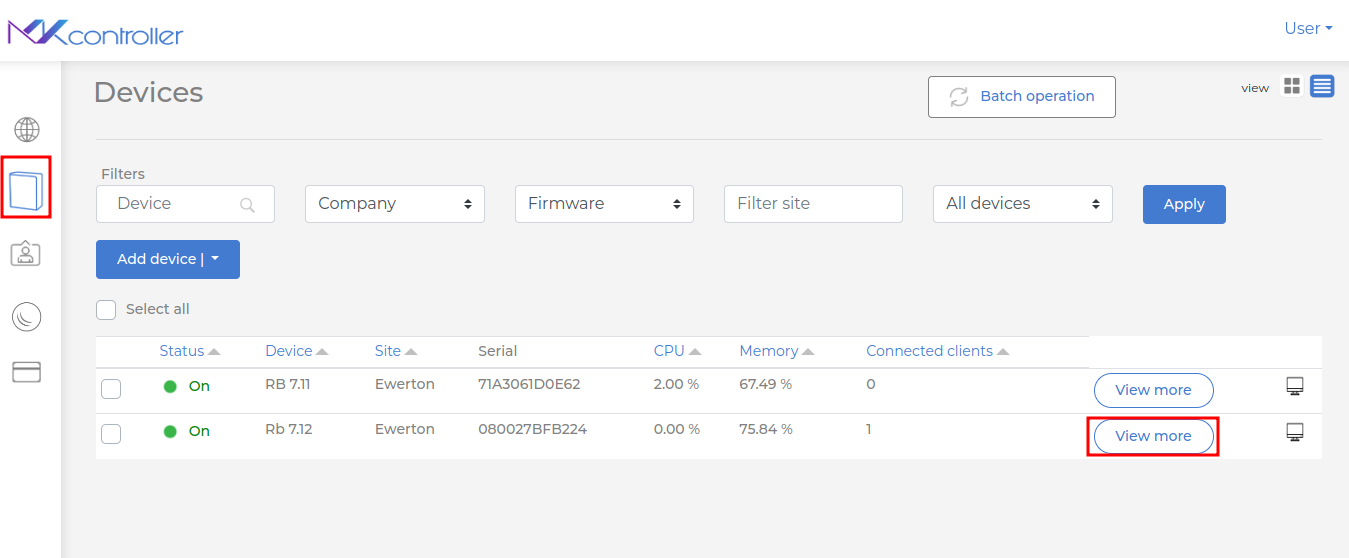This screenshot has height=558, width=1349.
Task: Click the Devices page heading
Action: 149,93
